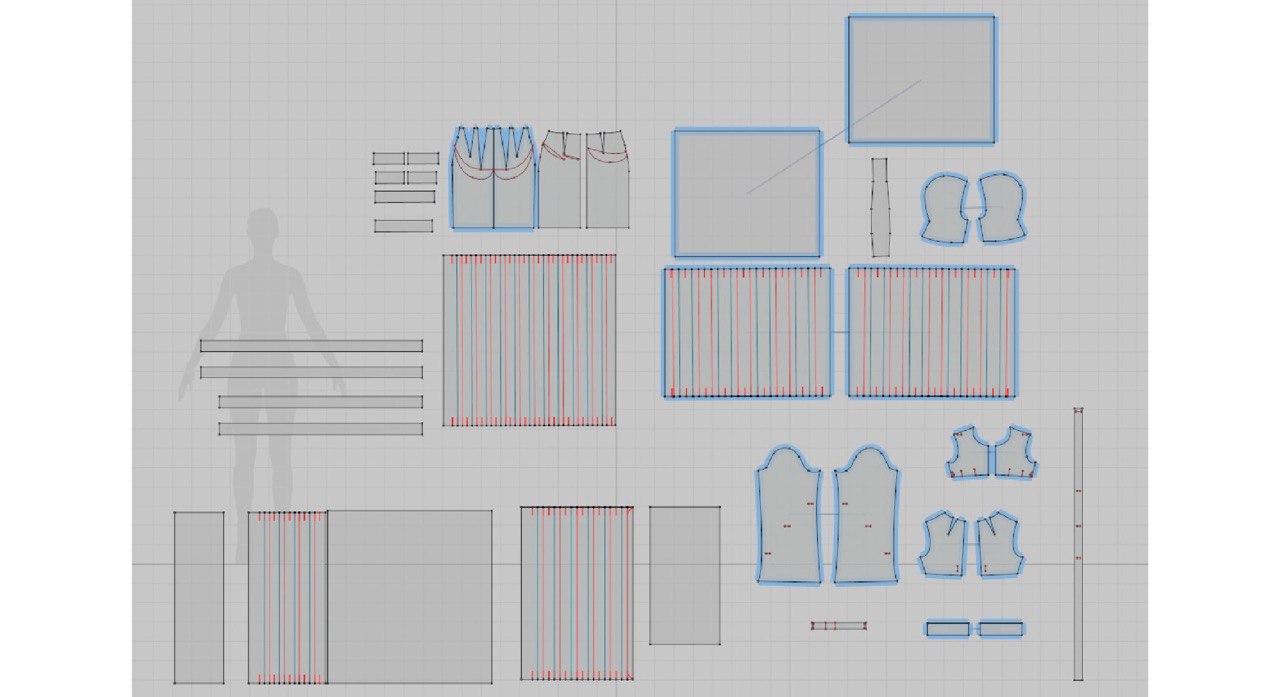Select the top-right small rectangle of the paired bands
Screen dimensions: 1280x697
click(x=422, y=158)
